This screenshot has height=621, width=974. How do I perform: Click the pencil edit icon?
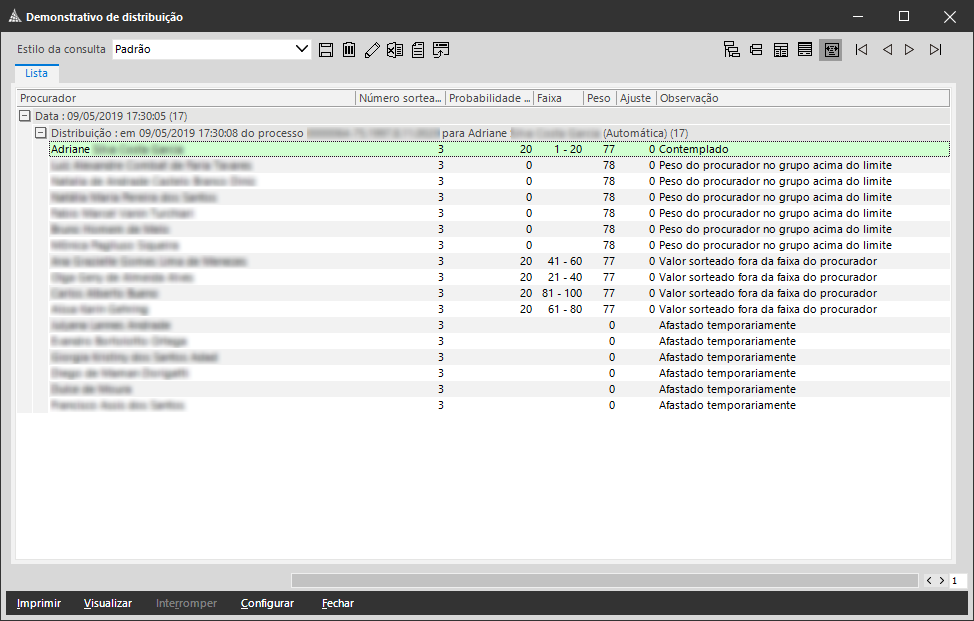(372, 50)
